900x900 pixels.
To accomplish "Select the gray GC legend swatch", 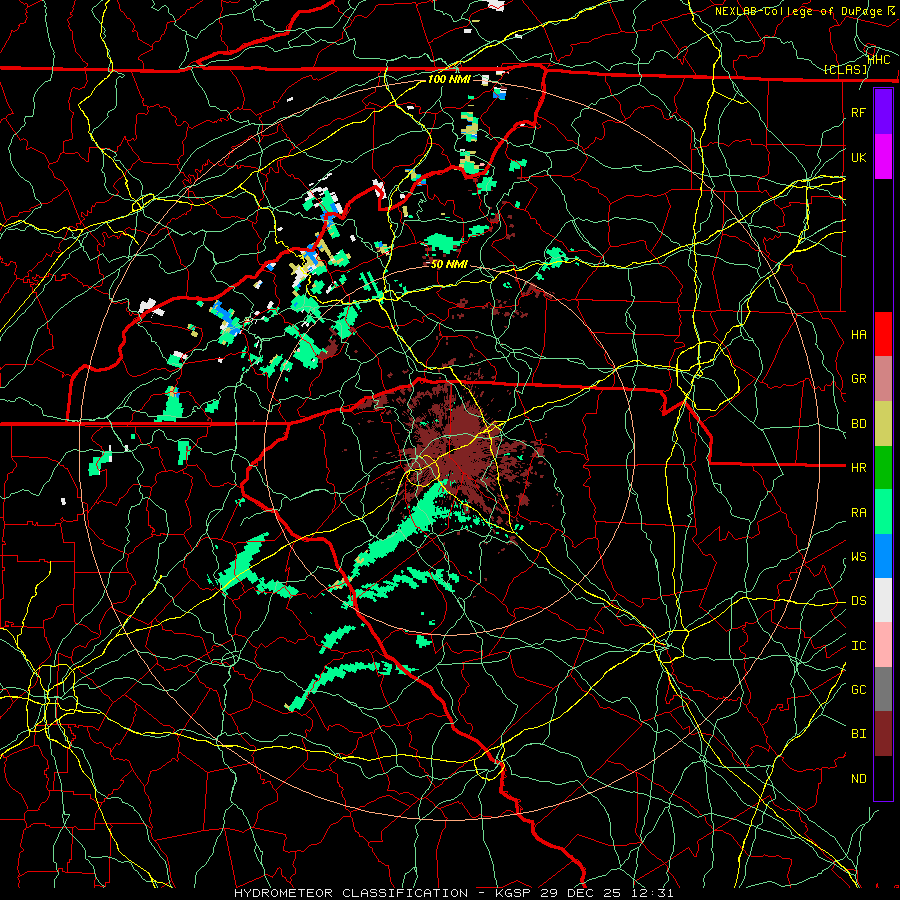I will tap(883, 690).
